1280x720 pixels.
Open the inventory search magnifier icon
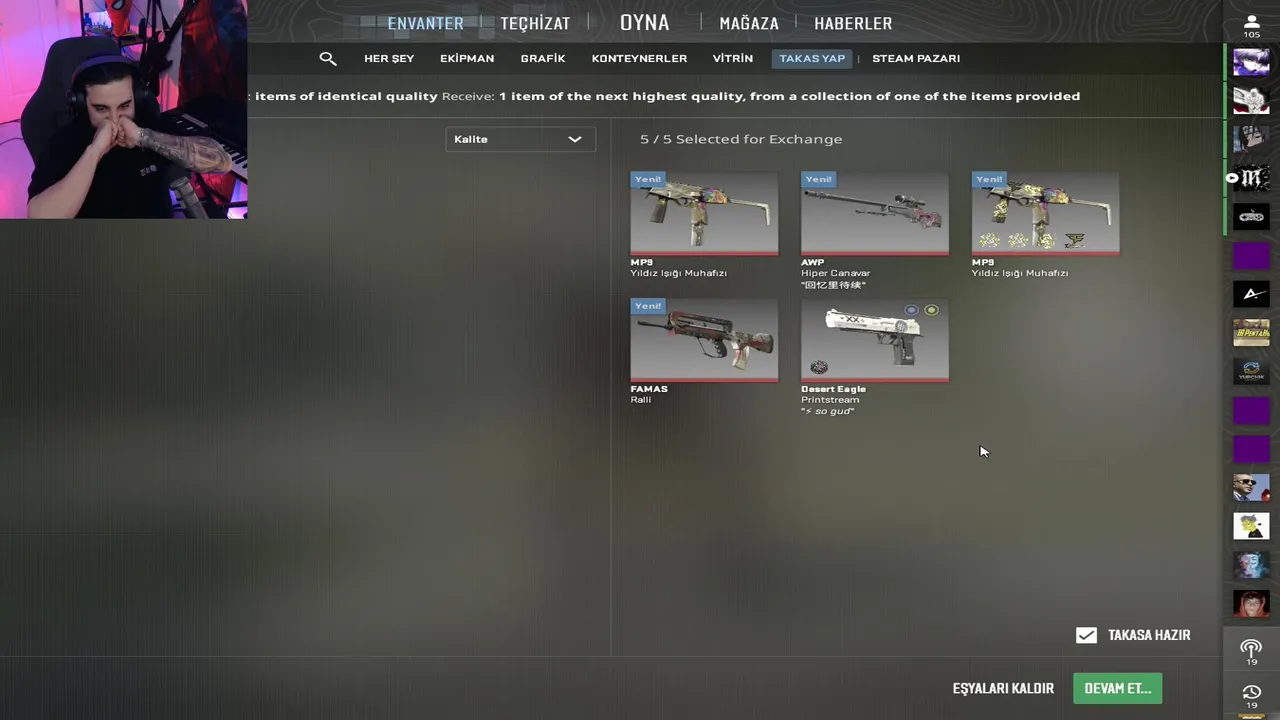[x=327, y=59]
